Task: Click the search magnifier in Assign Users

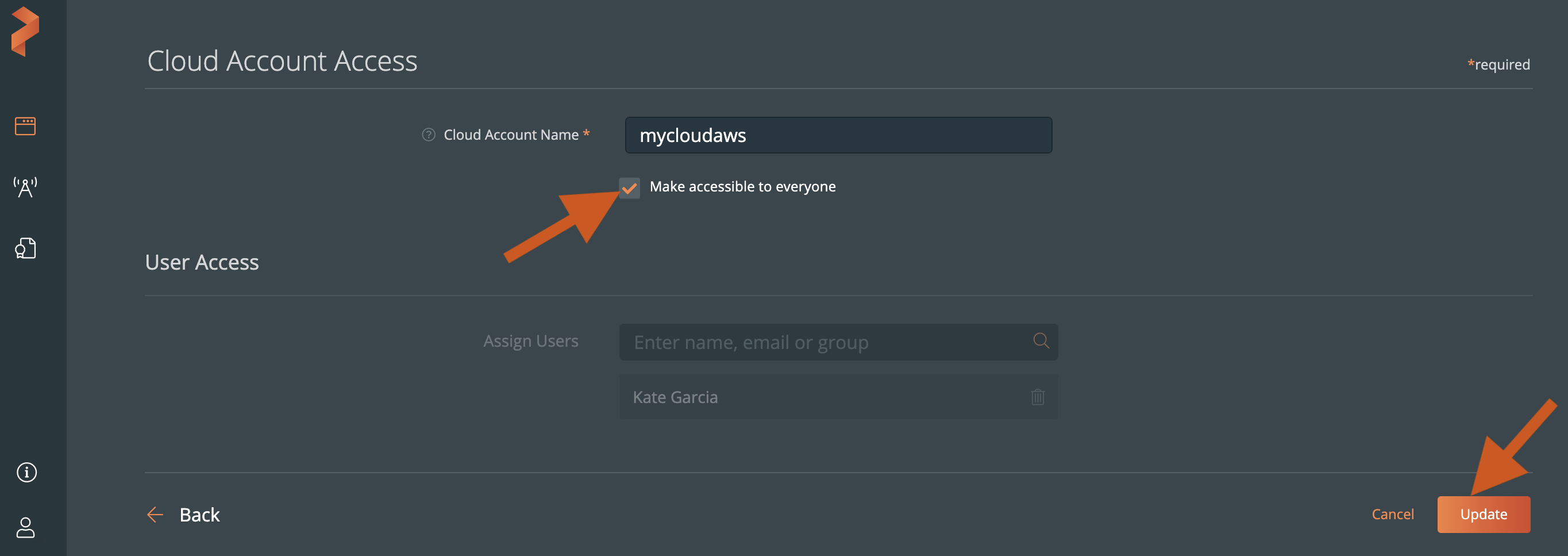Action: (x=1041, y=340)
